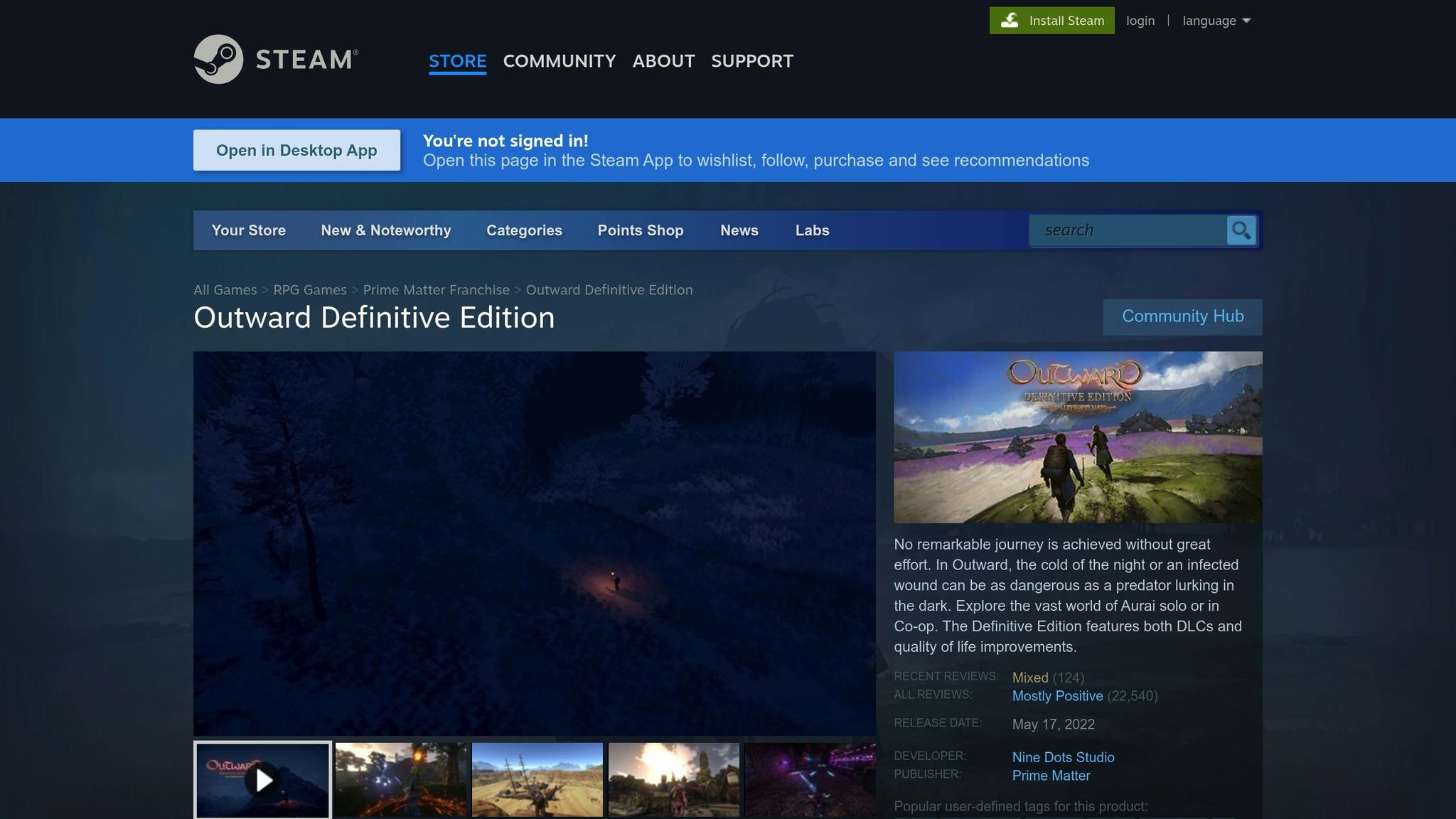1456x819 pixels.
Task: Open the COMMUNITY section
Action: tap(560, 61)
